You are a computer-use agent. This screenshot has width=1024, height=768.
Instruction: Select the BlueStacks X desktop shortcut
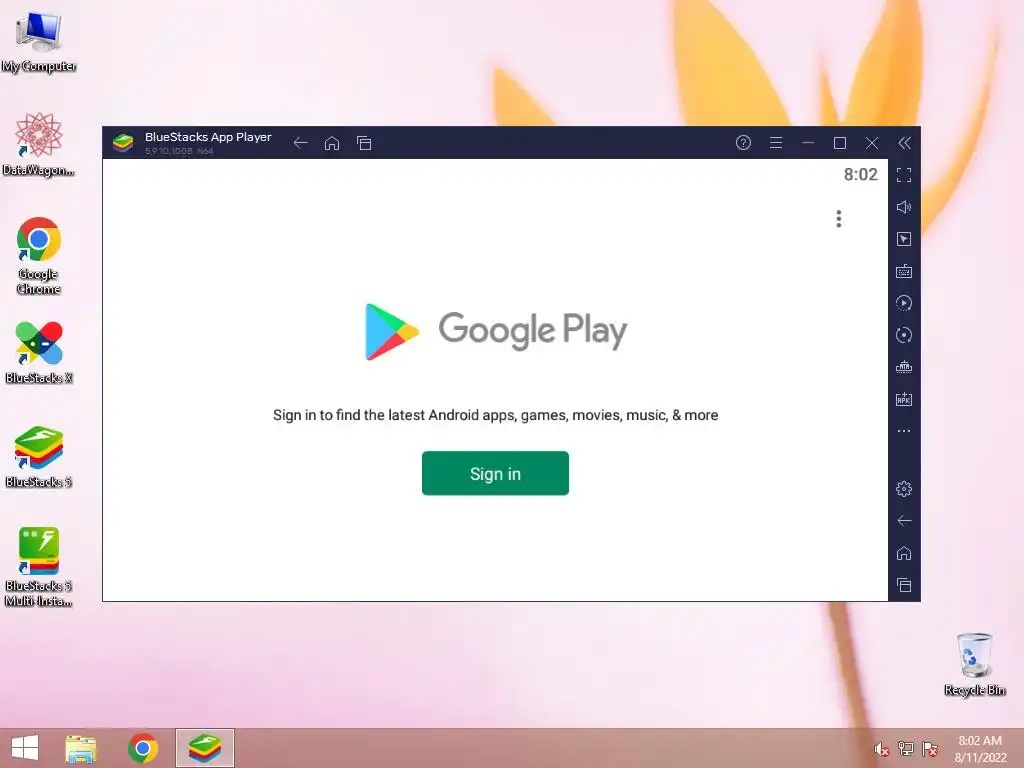tap(39, 353)
